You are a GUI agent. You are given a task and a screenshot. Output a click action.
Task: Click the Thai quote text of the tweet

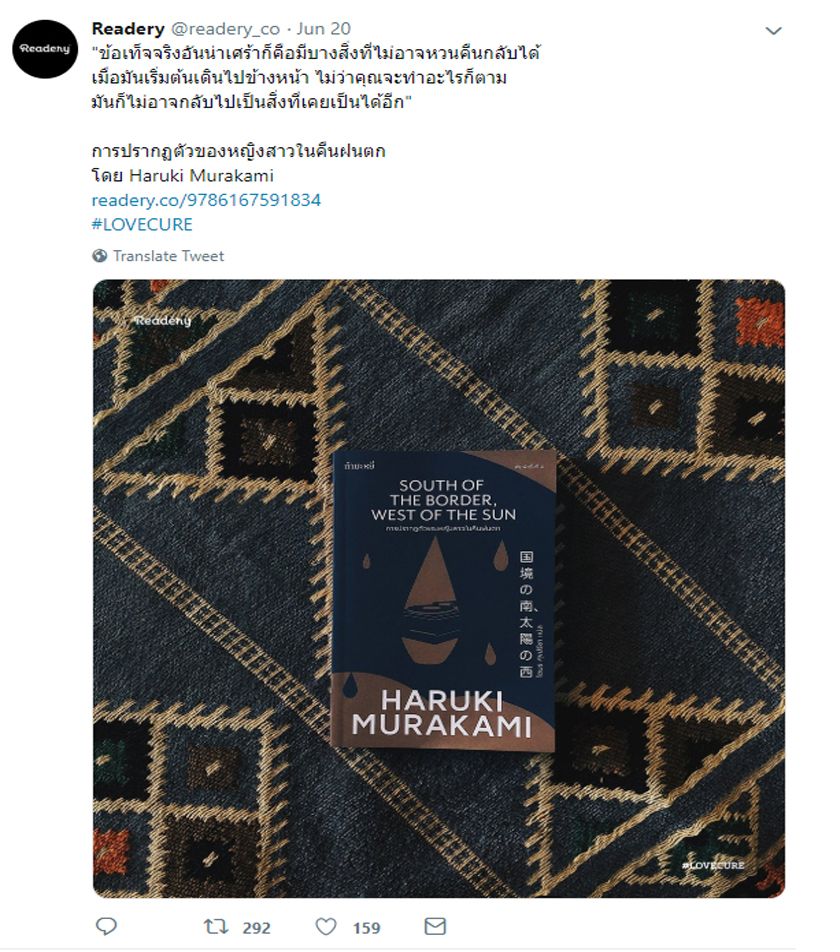point(316,78)
